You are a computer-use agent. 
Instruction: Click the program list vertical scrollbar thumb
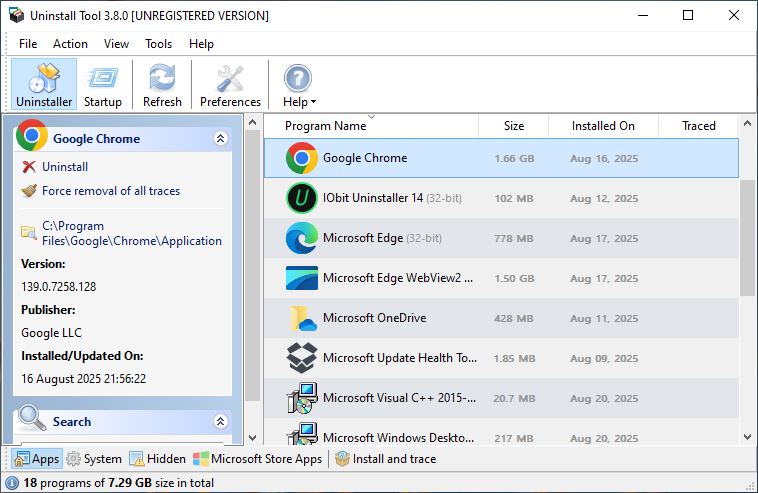[747, 237]
